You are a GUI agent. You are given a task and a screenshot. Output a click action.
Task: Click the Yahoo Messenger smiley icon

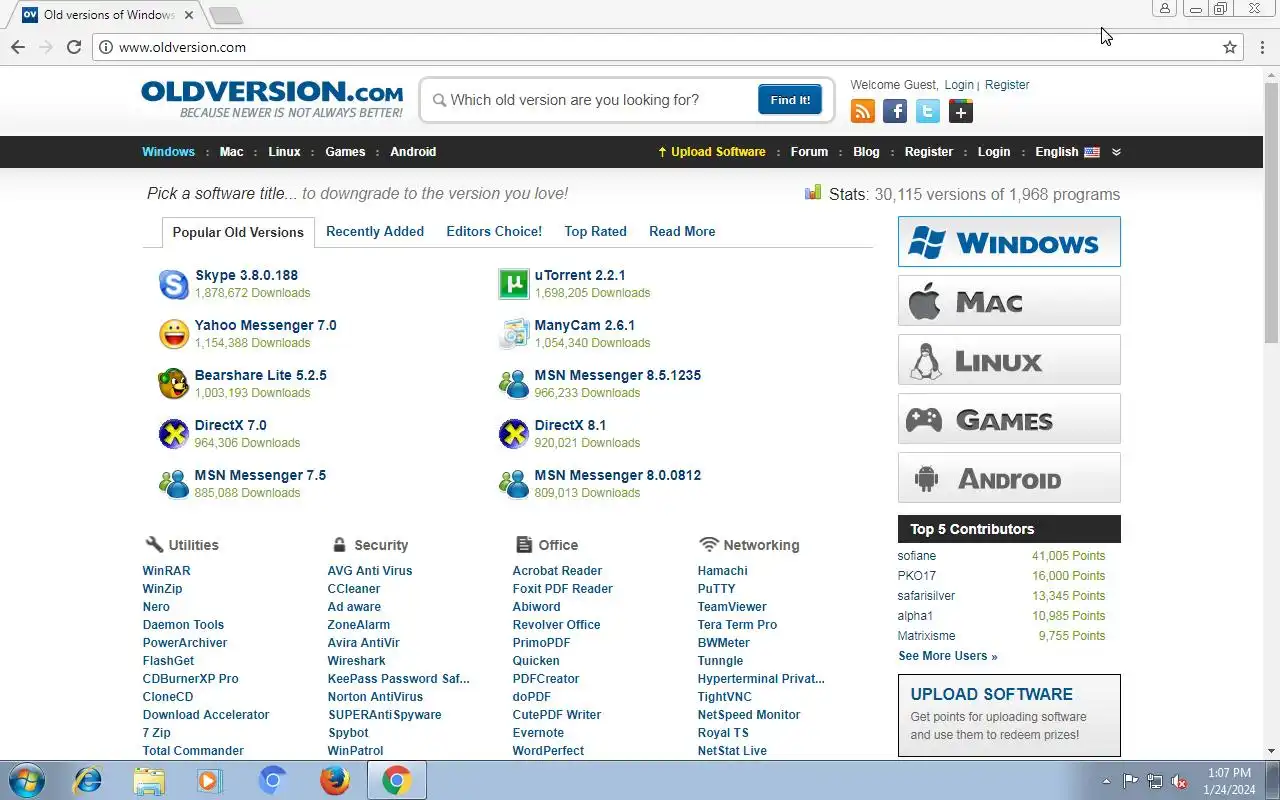[x=174, y=334]
